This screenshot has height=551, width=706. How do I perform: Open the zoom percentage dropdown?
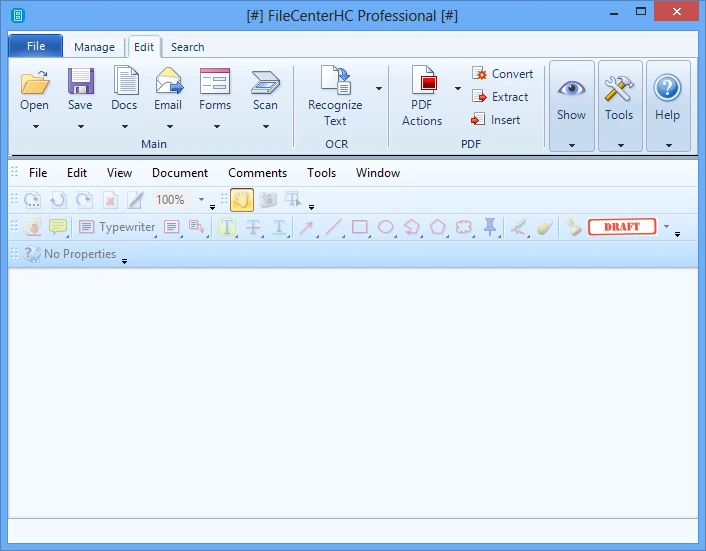click(x=200, y=200)
